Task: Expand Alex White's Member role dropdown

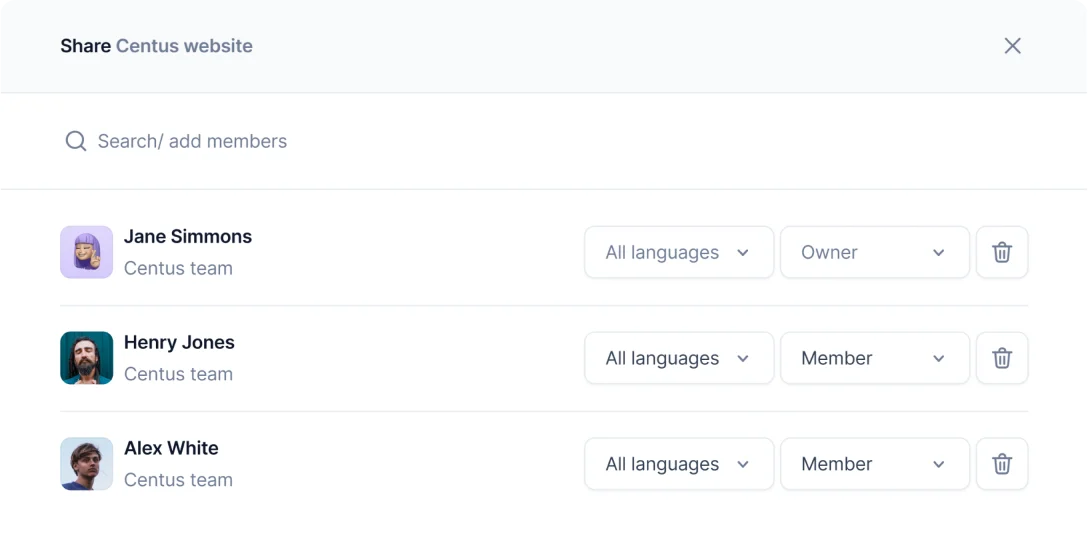Action: click(x=874, y=464)
